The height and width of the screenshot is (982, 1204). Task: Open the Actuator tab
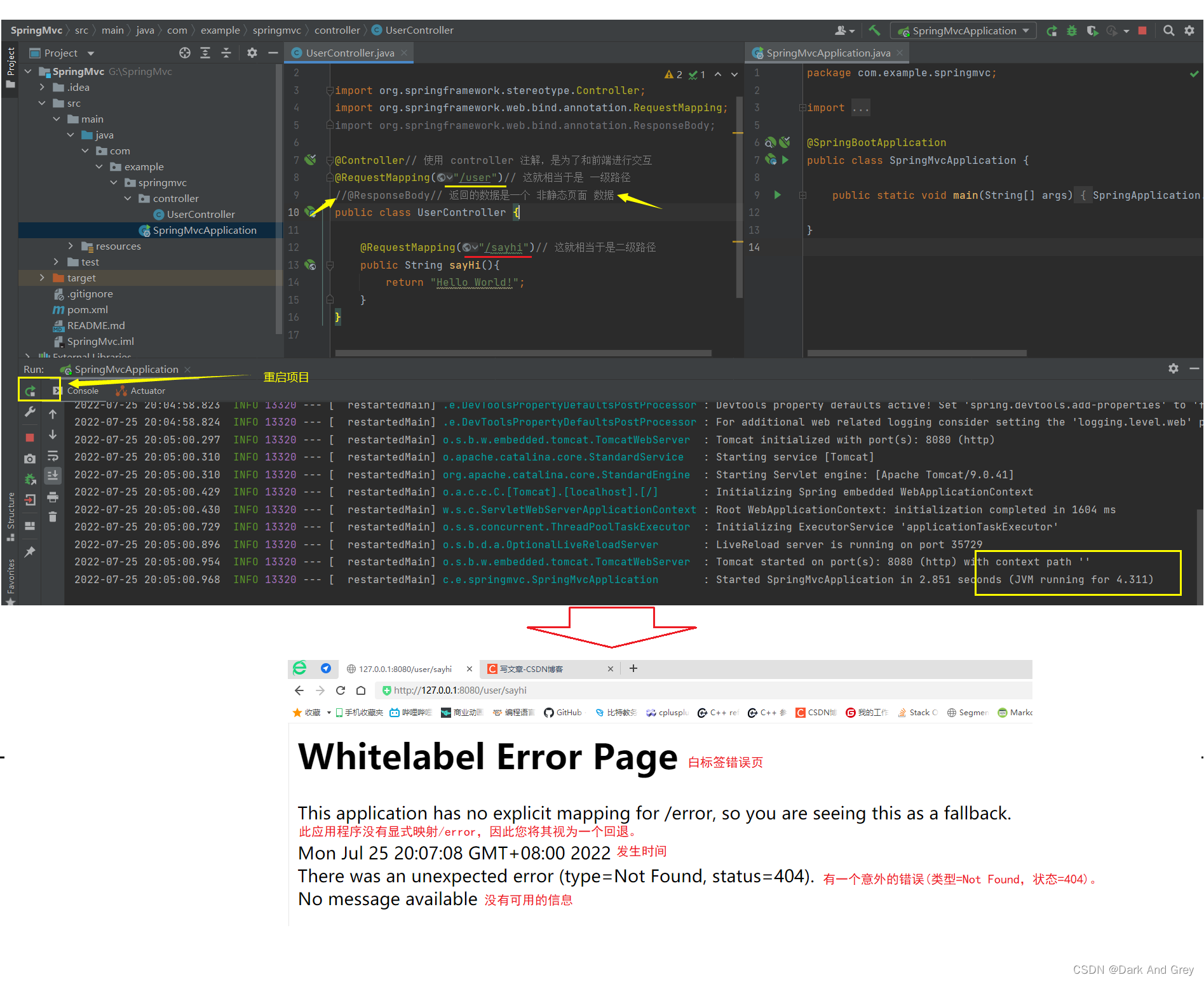(141, 391)
